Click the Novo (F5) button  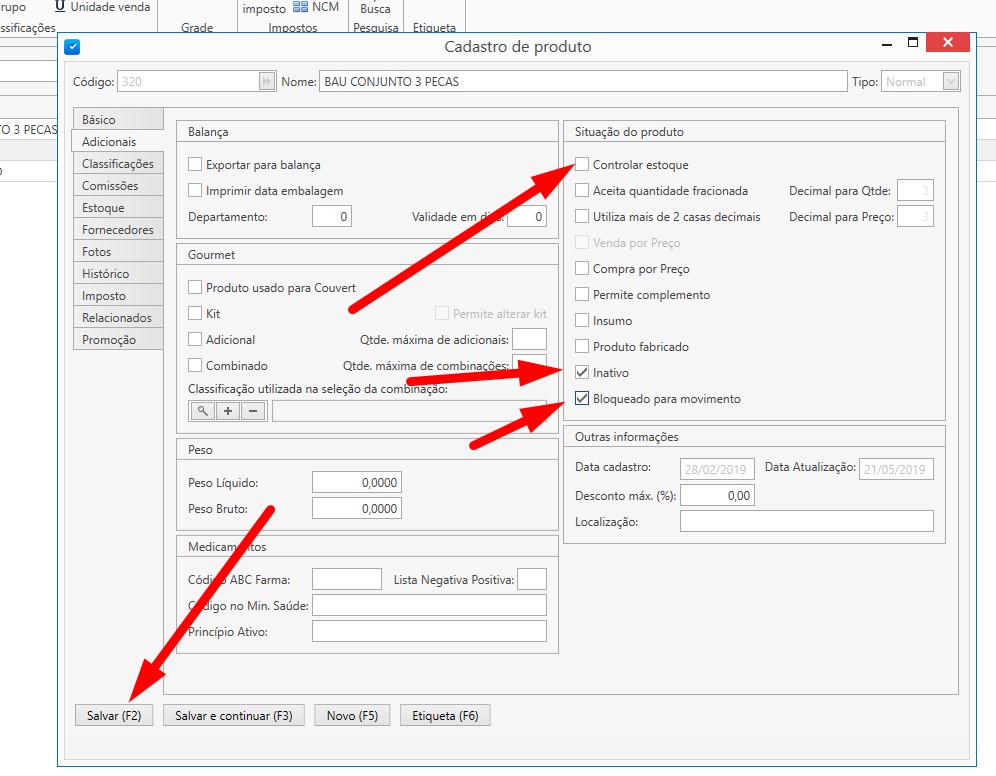tap(351, 716)
